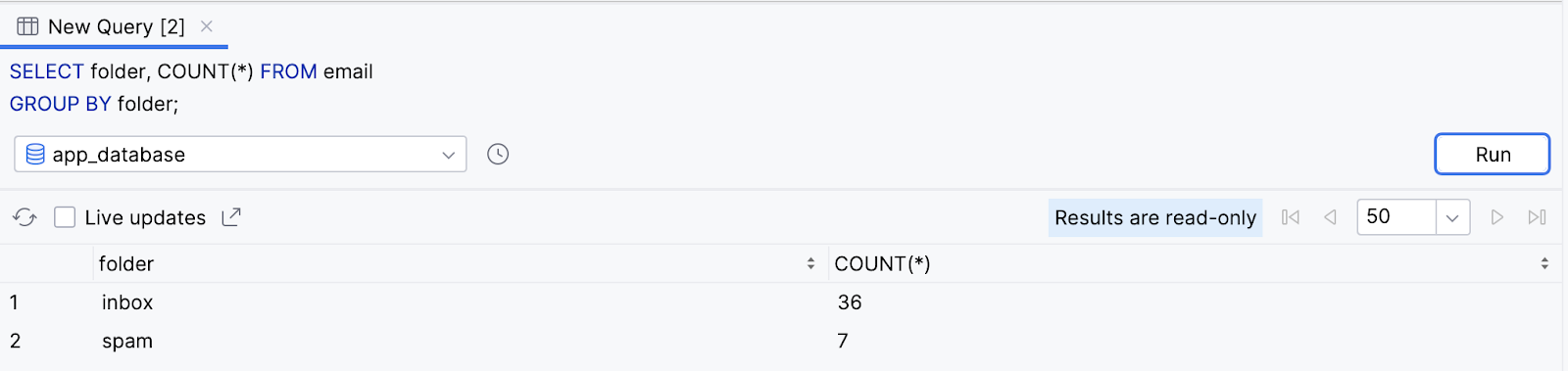Expand the page size dropdown arrow

point(1452,217)
